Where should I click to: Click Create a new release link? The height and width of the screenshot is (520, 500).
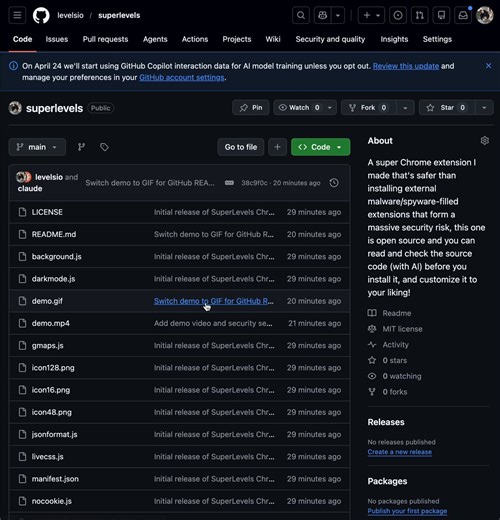pos(400,452)
